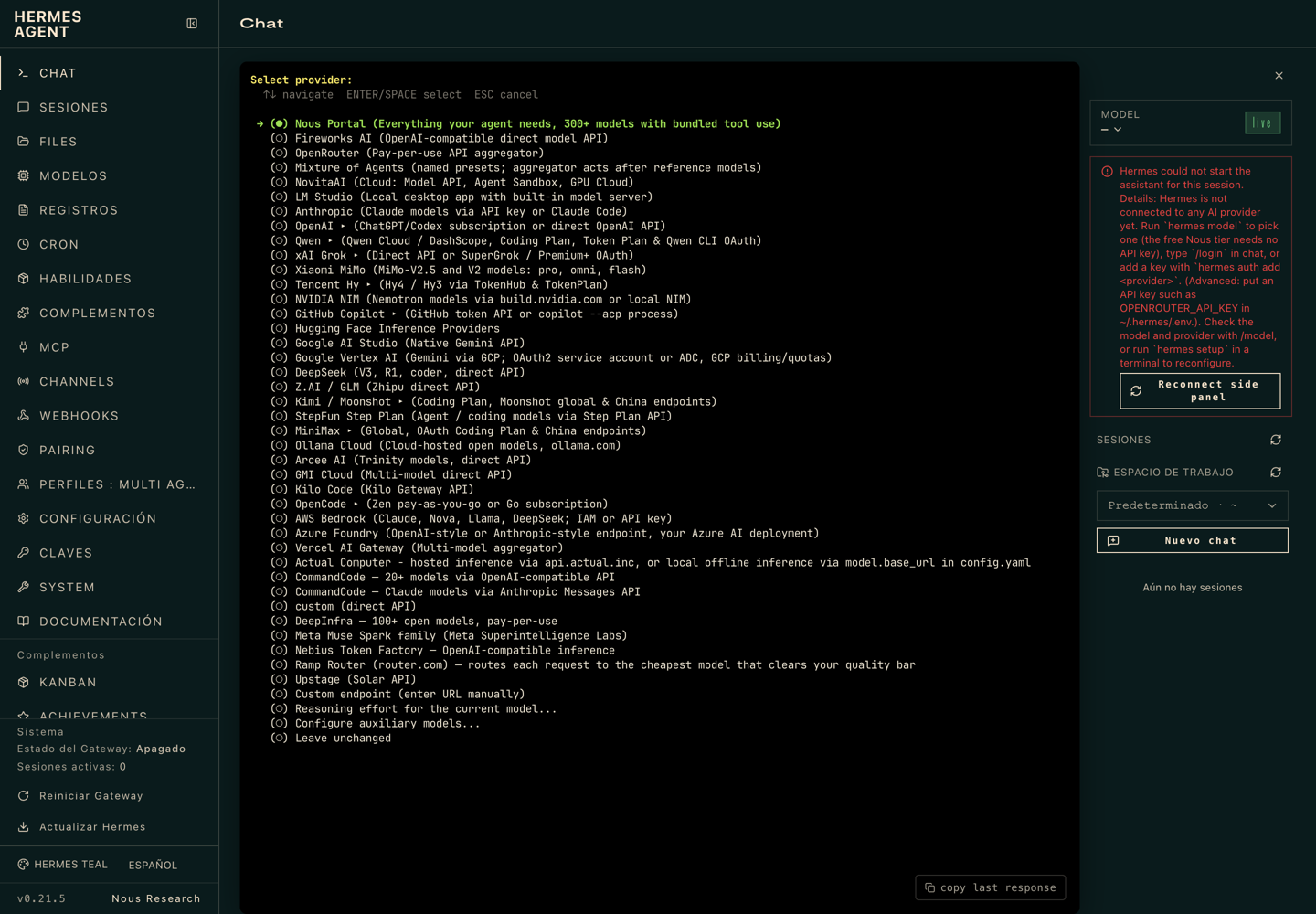Click the Kanban box icon
The width and height of the screenshot is (1316, 914).
pos(24,682)
